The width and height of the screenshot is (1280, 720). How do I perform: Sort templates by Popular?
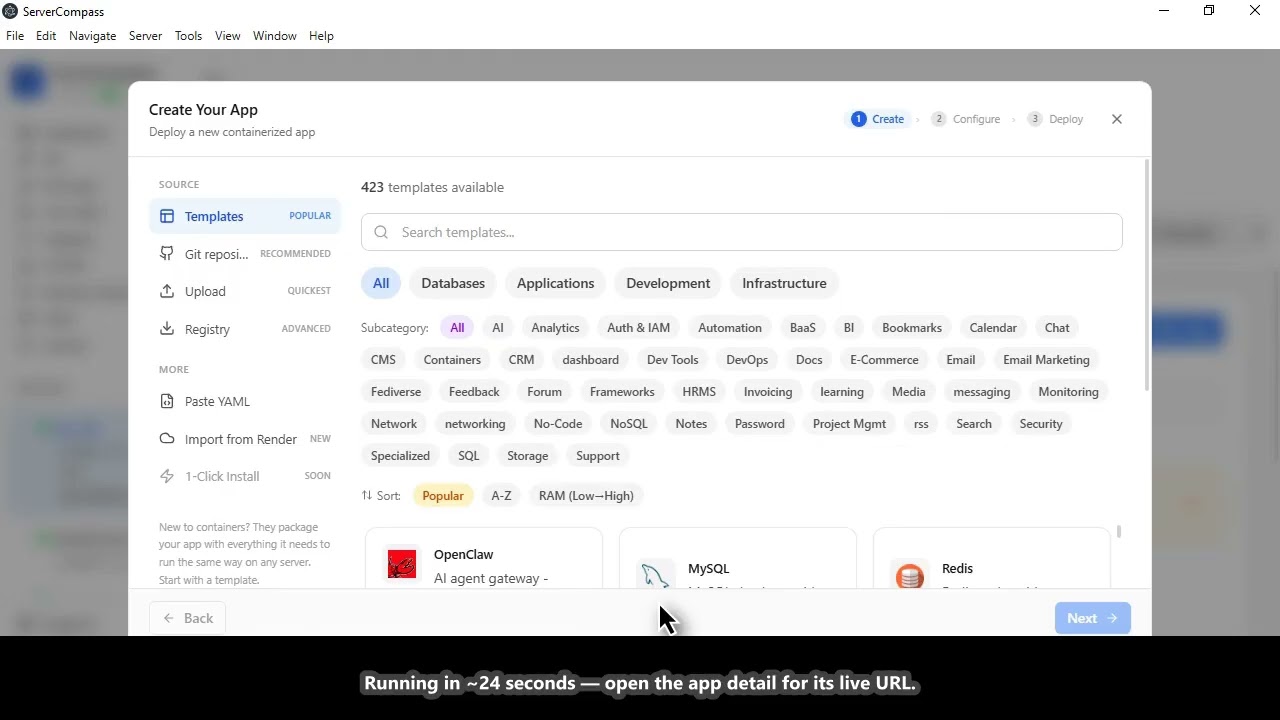443,496
